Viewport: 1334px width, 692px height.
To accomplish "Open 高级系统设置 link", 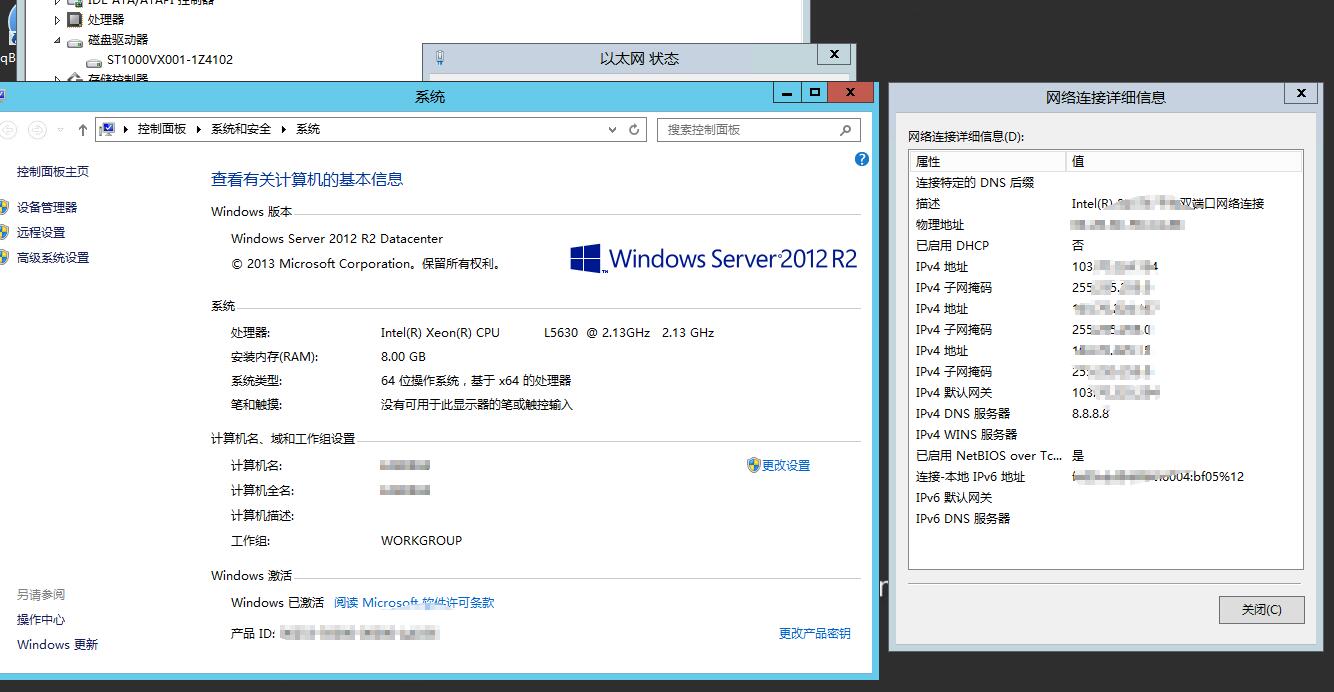I will [x=53, y=257].
